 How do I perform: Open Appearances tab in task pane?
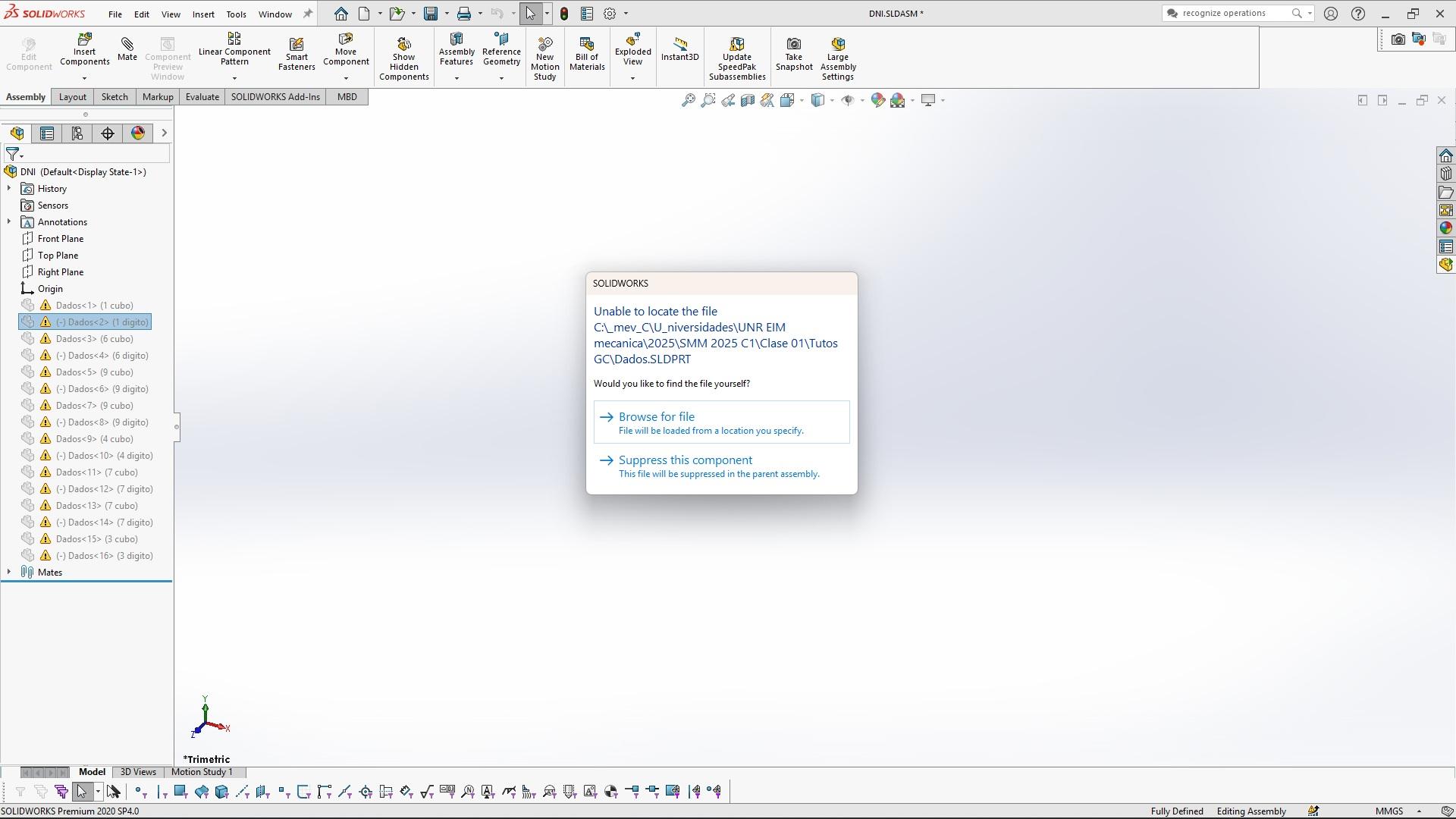(1446, 228)
